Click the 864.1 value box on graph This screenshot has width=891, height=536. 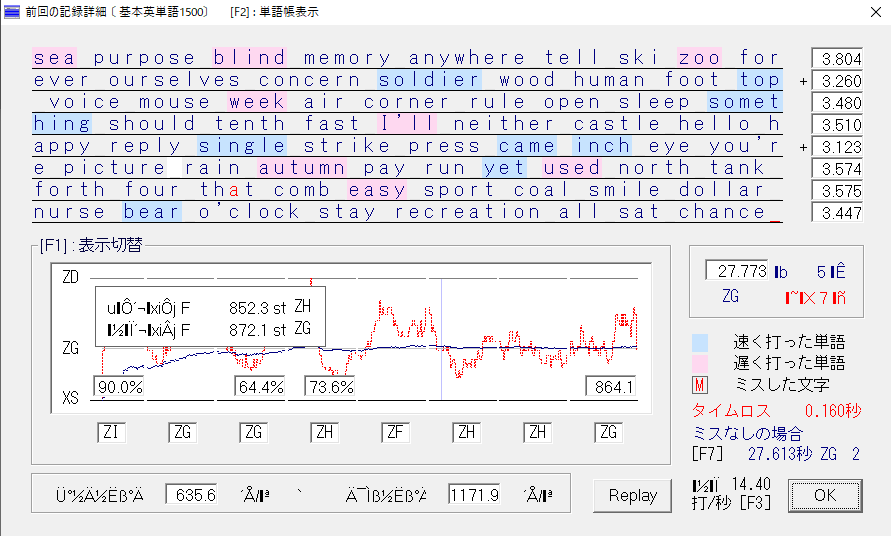[x=611, y=387]
